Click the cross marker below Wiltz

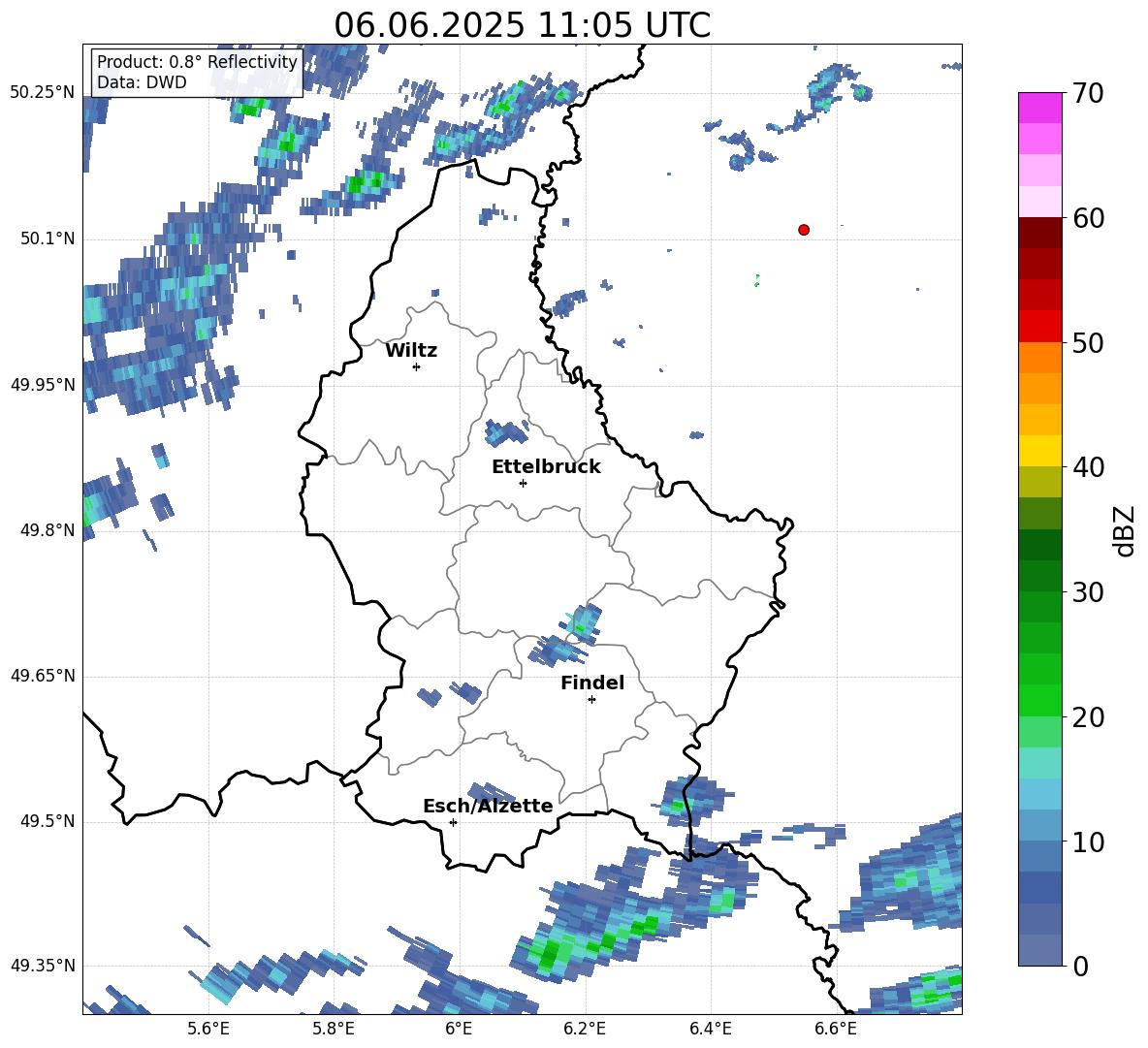coord(417,366)
